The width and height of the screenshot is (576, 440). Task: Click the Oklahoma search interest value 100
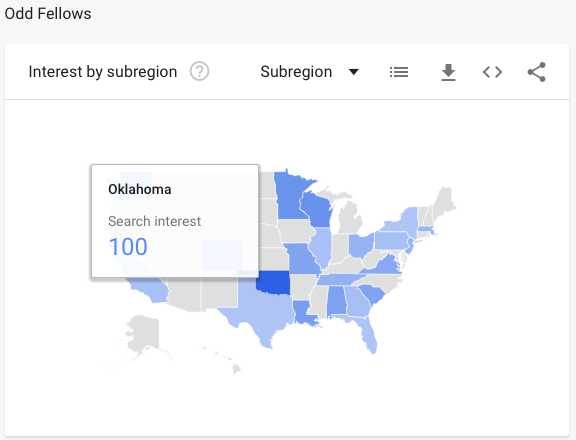click(128, 246)
